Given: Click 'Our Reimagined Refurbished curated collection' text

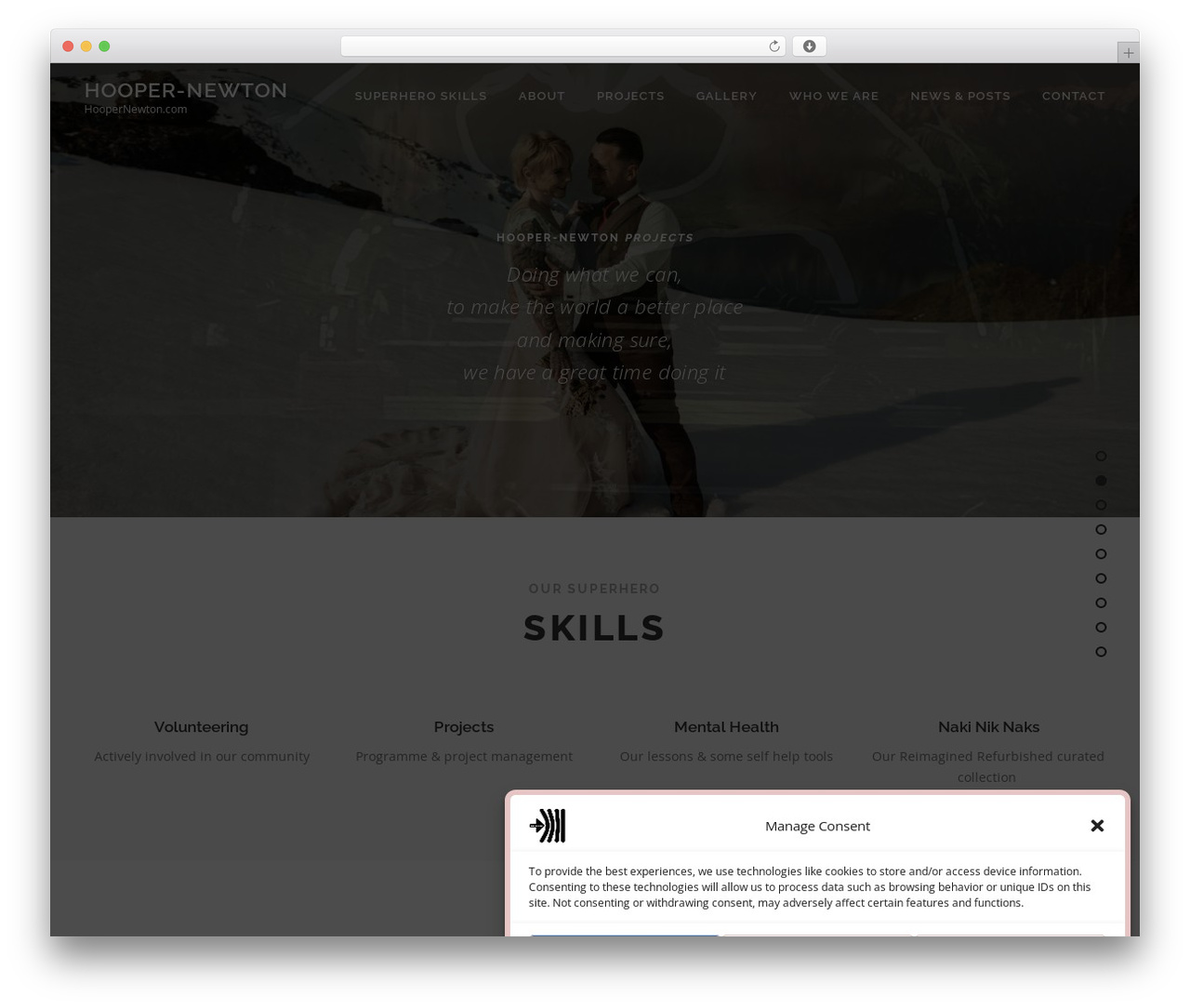Looking at the screenshot, I should click(988, 767).
